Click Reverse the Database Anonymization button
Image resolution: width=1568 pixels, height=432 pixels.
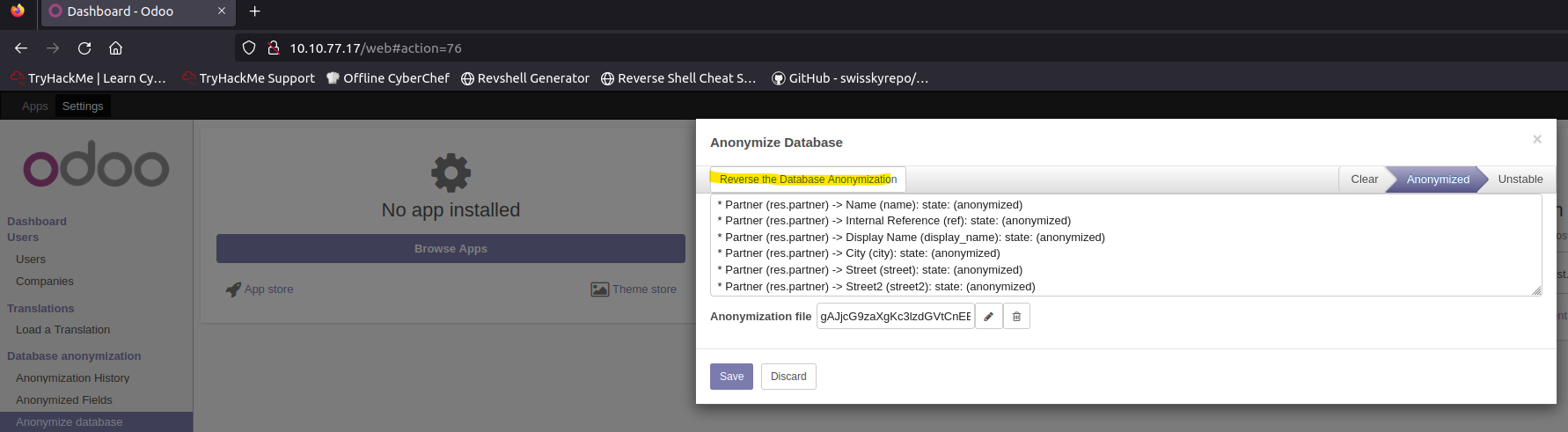807,179
